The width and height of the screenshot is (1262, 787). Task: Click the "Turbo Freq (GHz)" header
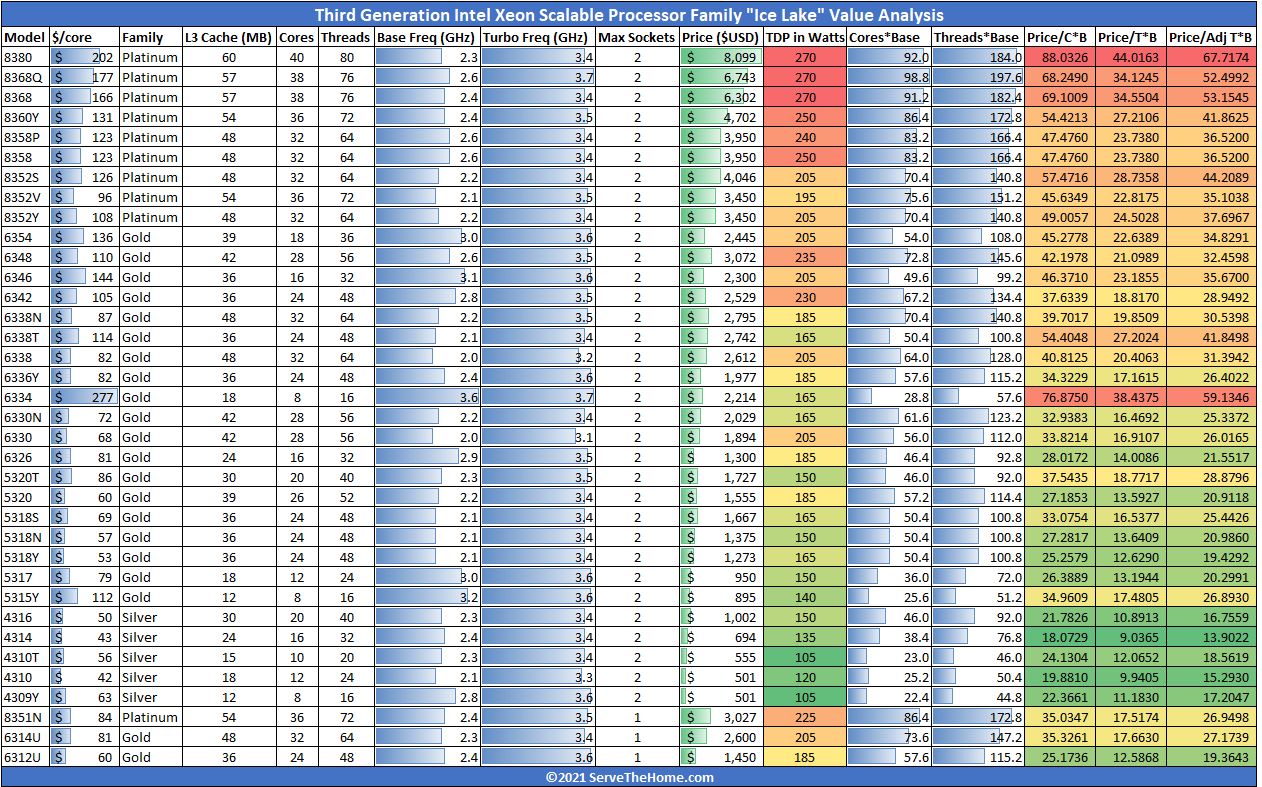click(537, 37)
